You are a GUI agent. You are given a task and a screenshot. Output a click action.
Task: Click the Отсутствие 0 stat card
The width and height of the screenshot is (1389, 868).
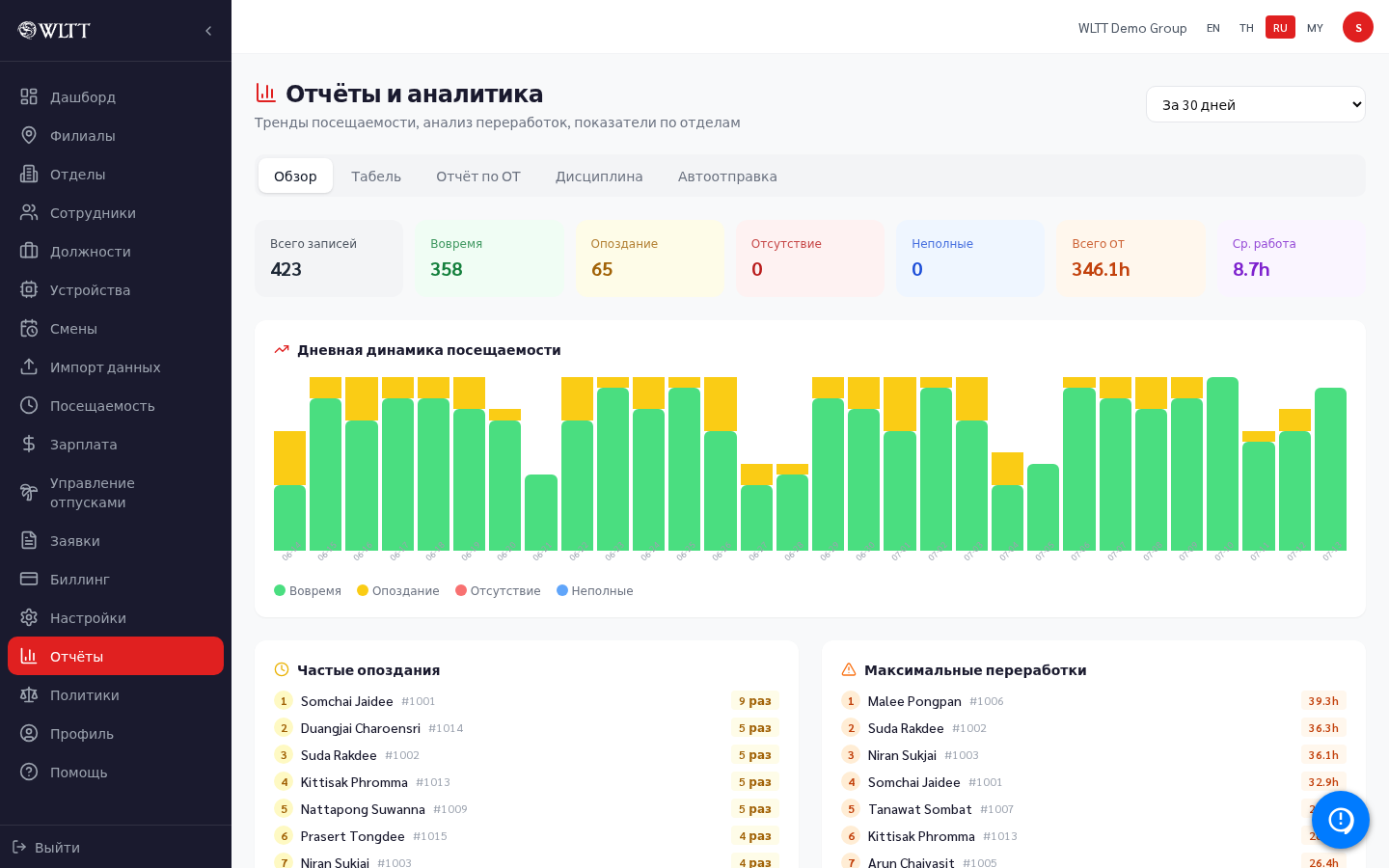click(x=810, y=258)
